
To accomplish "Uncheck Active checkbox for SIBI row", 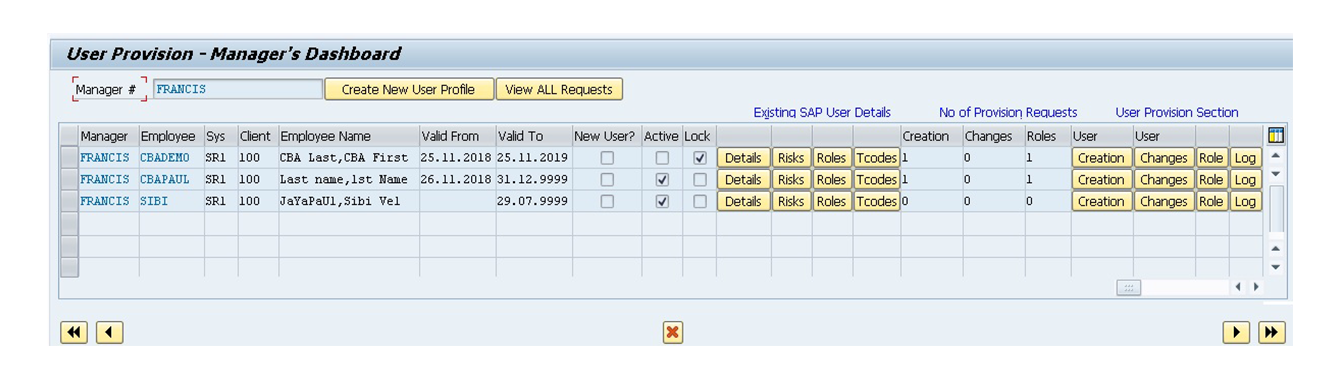I will 662,202.
